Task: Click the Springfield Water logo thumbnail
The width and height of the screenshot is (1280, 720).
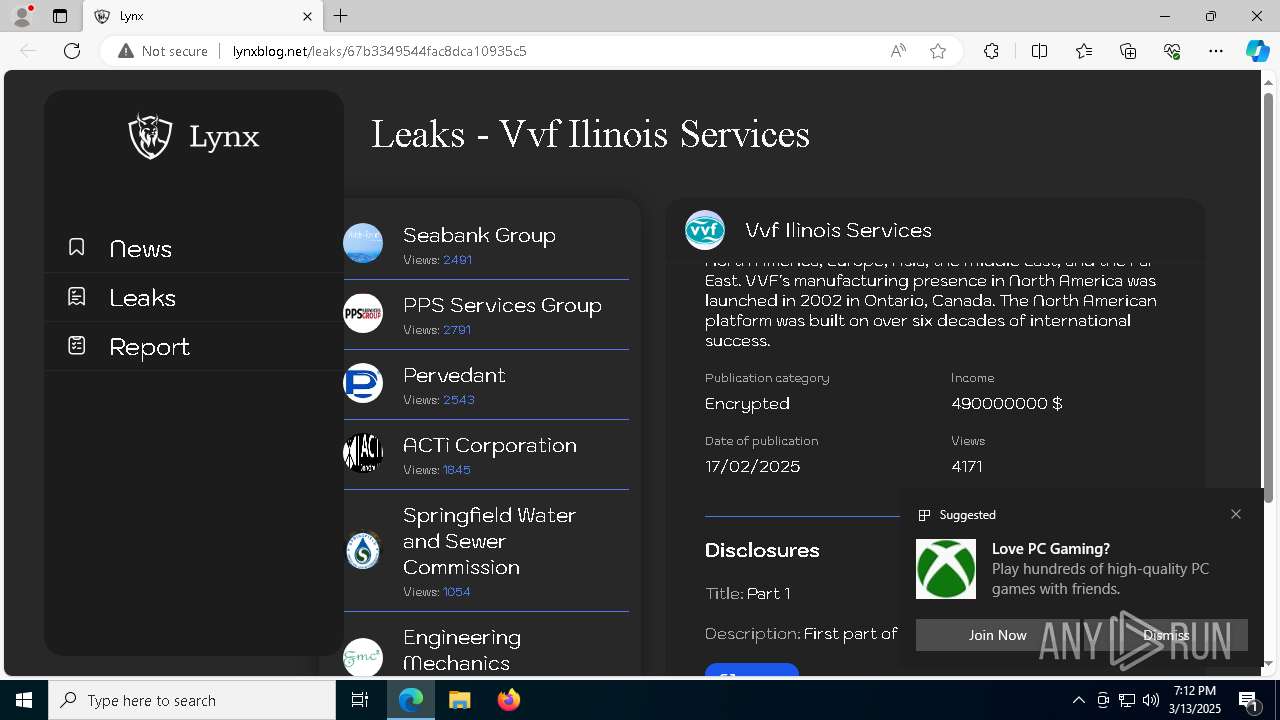Action: tap(363, 551)
